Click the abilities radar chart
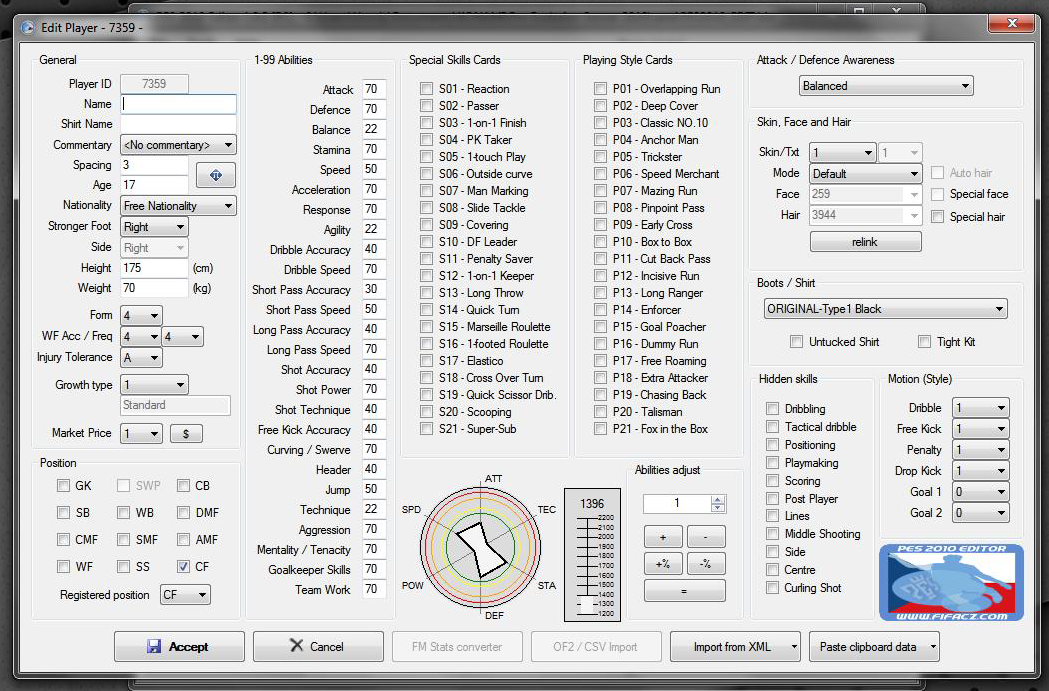 pos(480,546)
